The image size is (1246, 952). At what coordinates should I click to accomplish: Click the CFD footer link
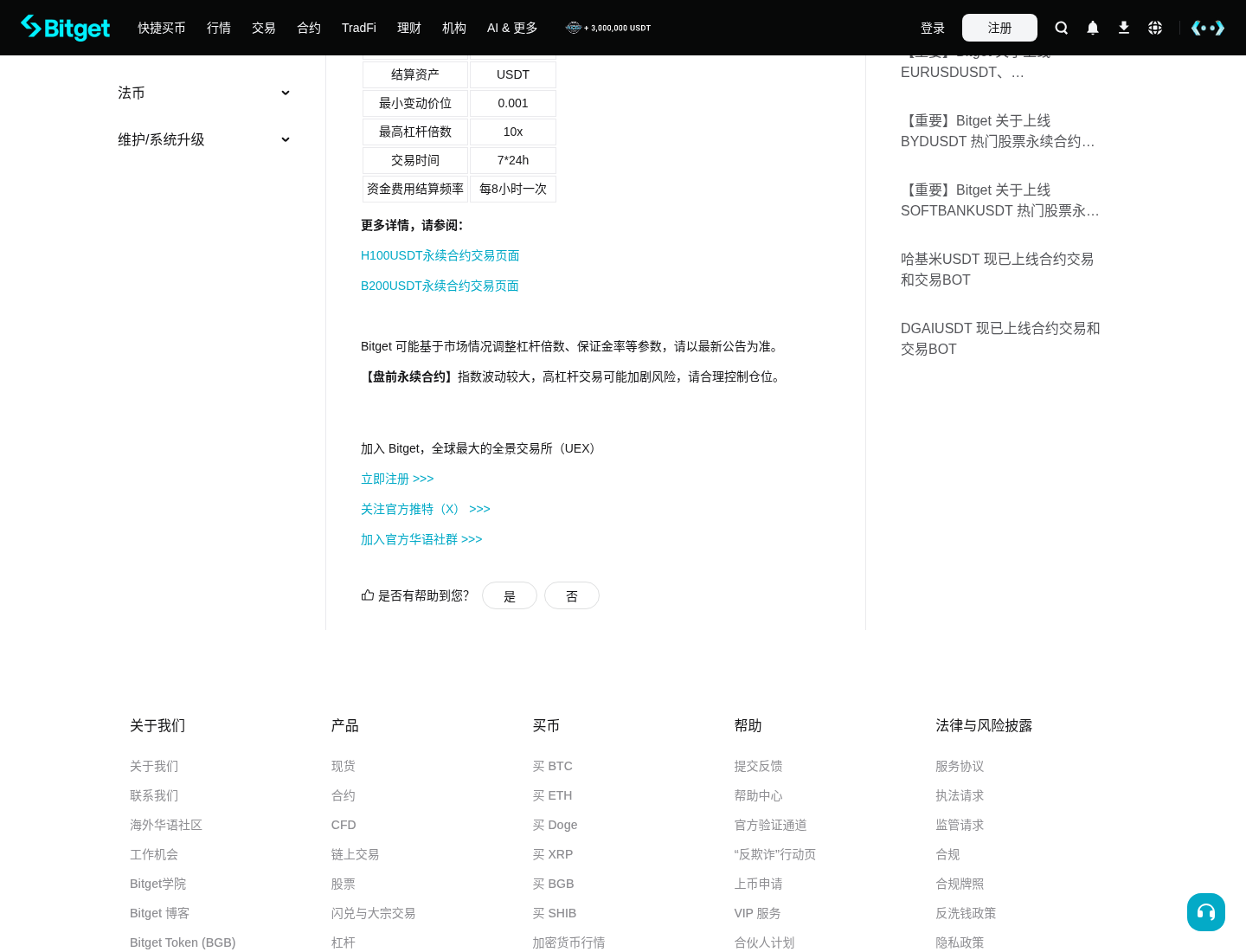(344, 825)
